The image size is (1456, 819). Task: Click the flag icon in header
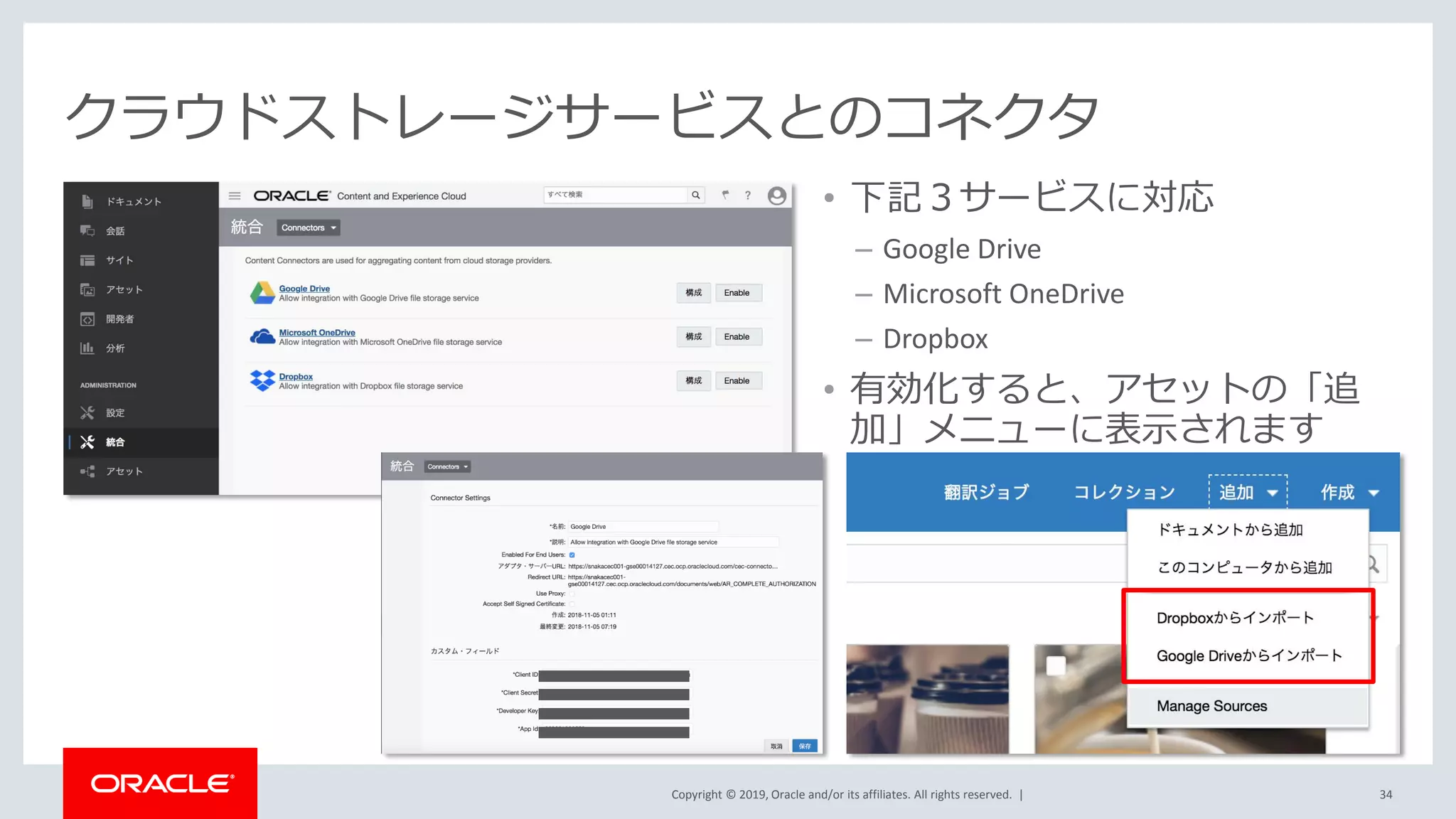click(x=725, y=195)
